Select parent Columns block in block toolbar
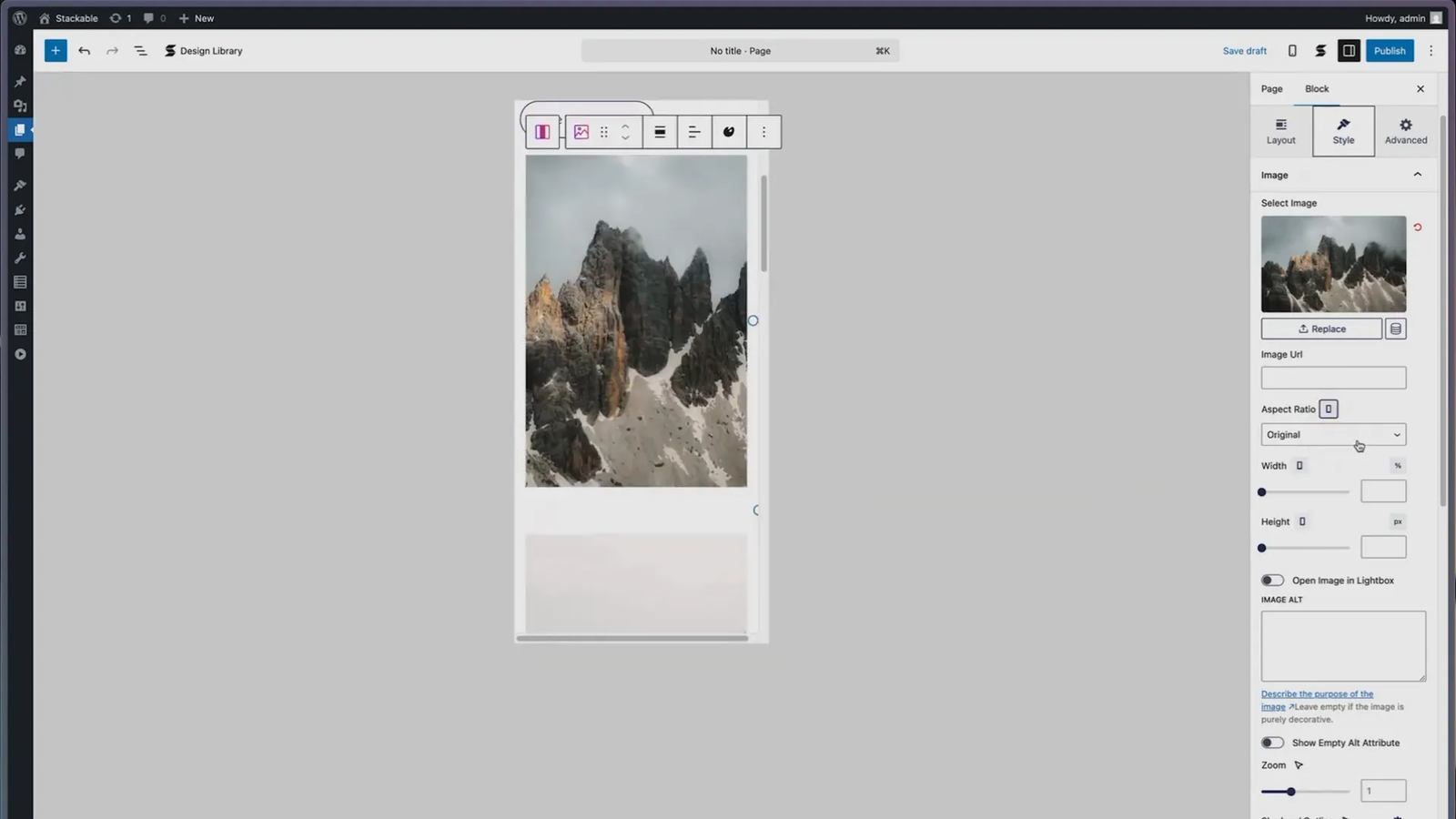Image resolution: width=1456 pixels, height=819 pixels. tap(542, 132)
